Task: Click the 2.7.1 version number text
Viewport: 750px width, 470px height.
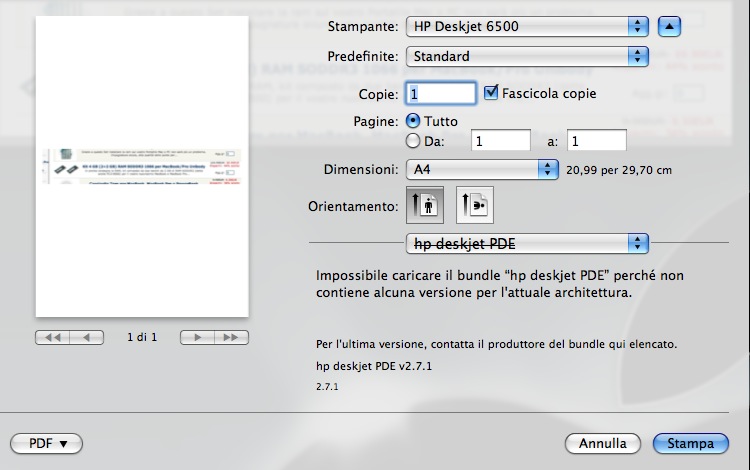Action: pos(327,387)
